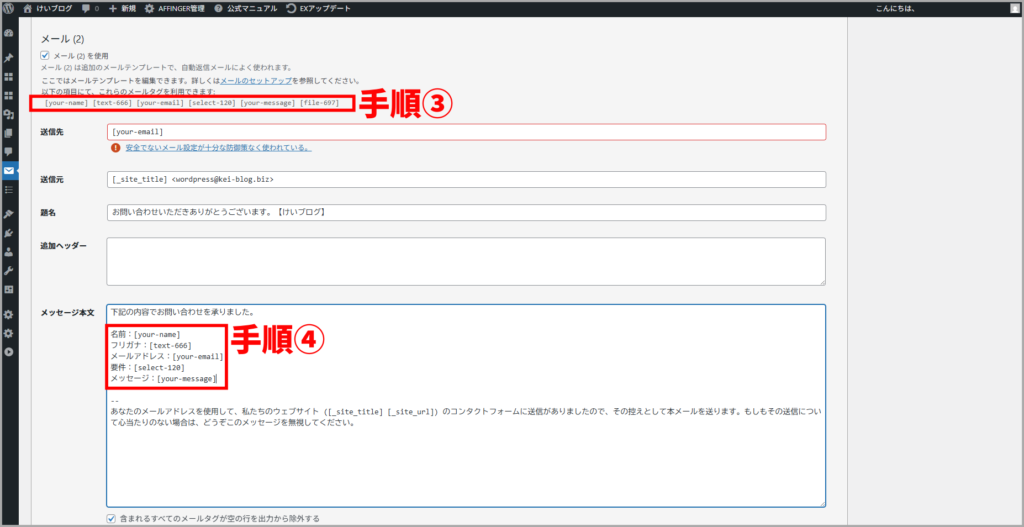Screen dimensions: 1024x527
Task: Click into the 題名 subject field
Action: tap(465, 213)
